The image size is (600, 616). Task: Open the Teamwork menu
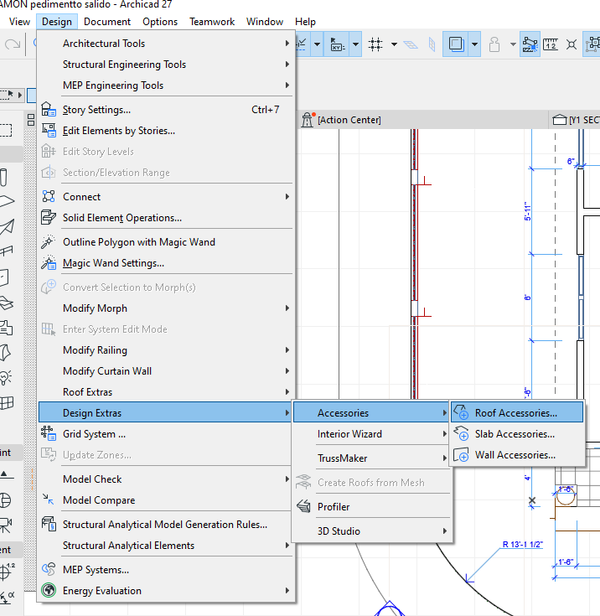coord(212,21)
